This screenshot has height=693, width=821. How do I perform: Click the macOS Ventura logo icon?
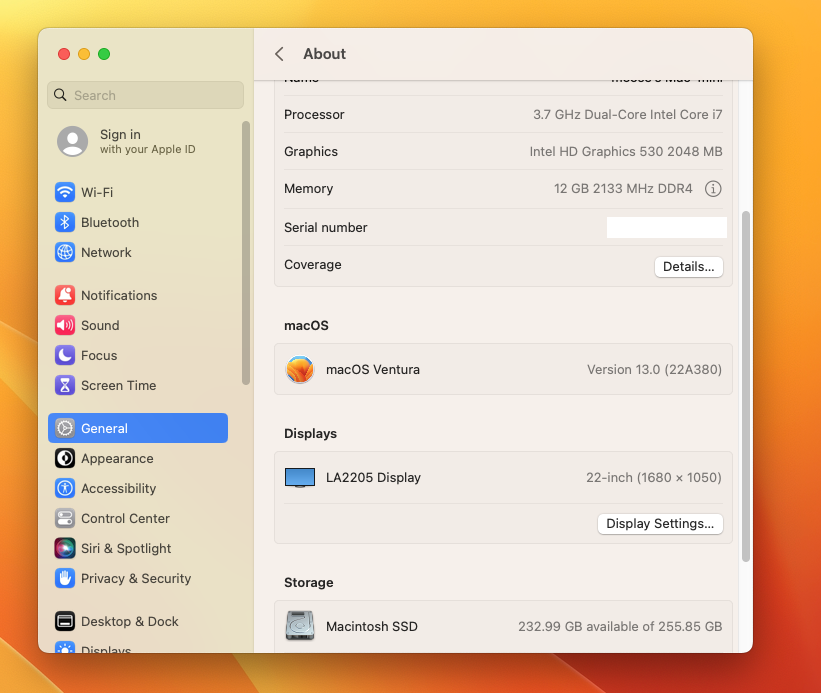coord(300,370)
